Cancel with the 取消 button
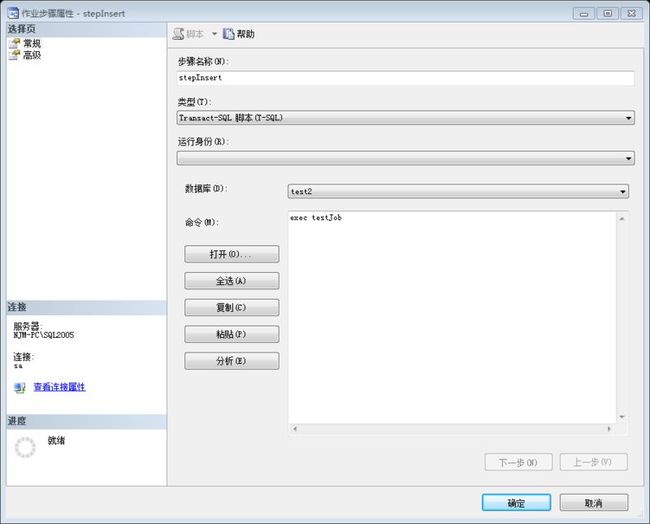650x524 pixels. [594, 503]
